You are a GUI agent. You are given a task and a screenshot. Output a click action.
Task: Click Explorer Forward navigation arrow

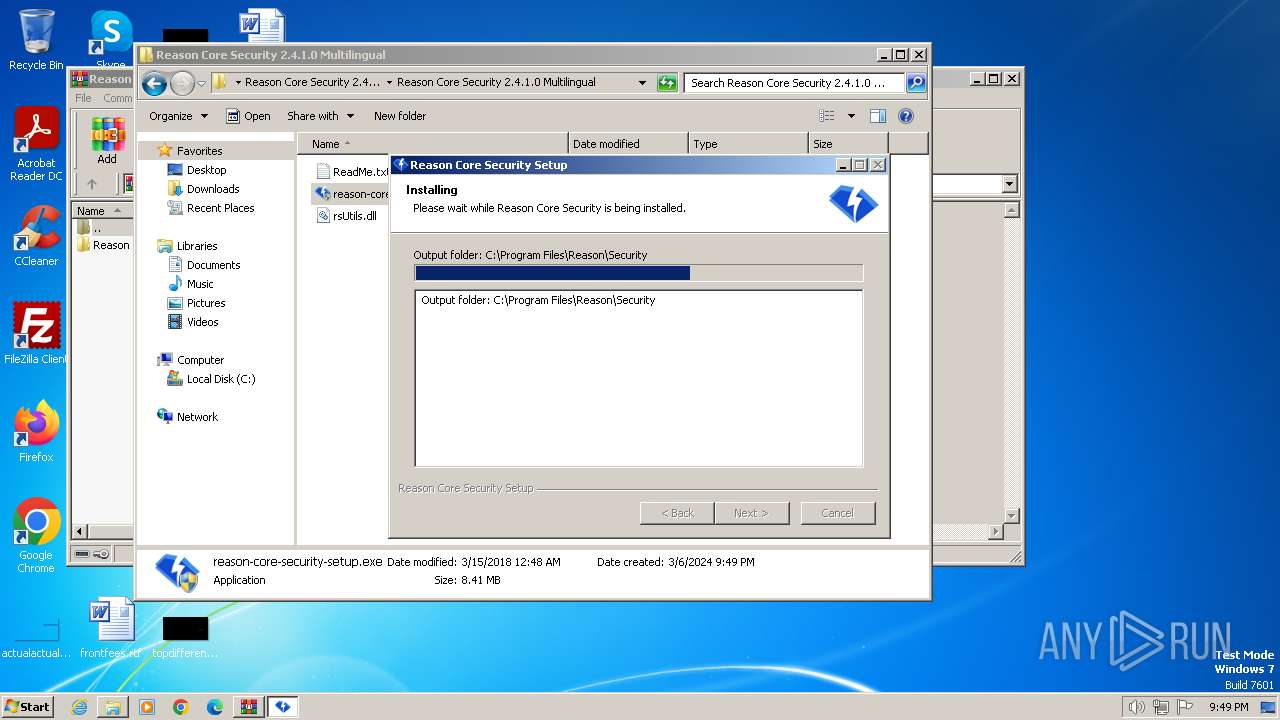[182, 83]
